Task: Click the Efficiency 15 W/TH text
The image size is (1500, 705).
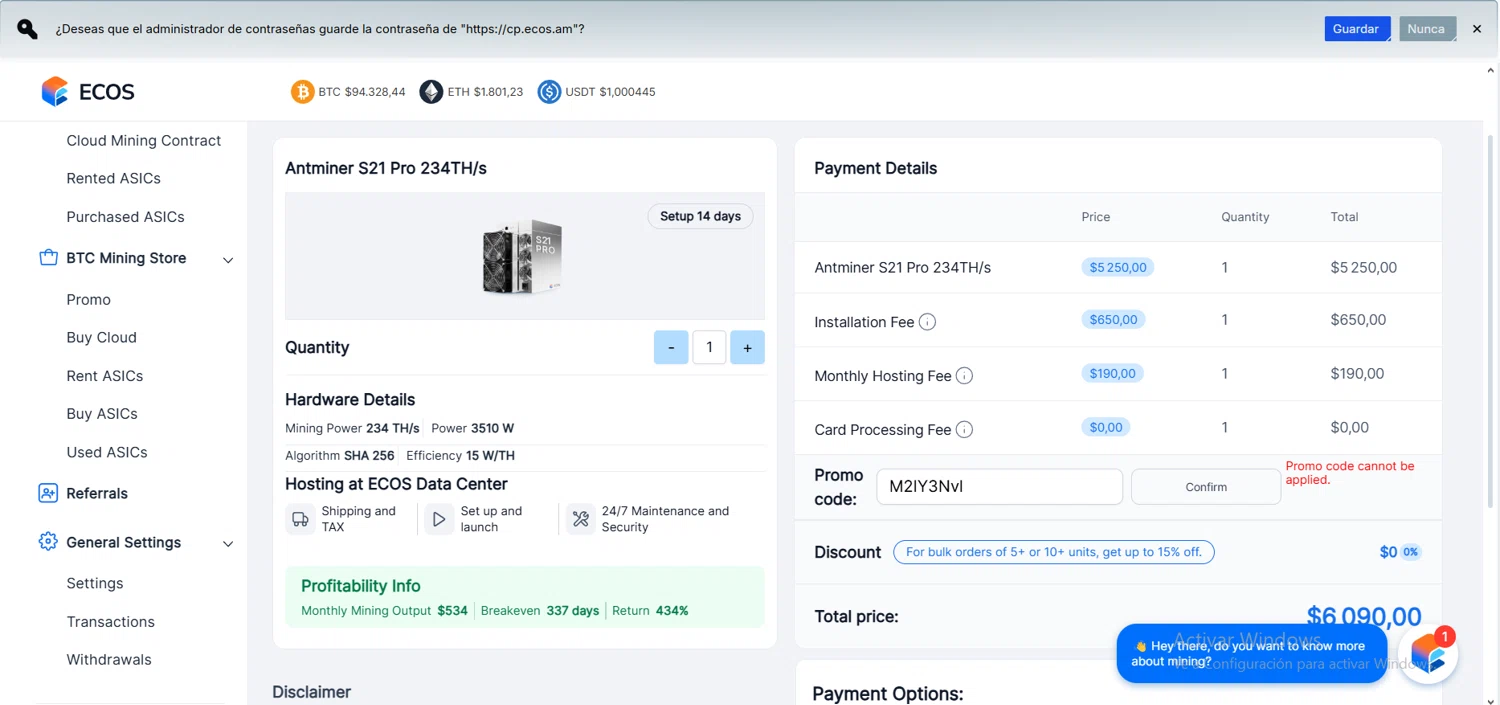Action: coord(460,455)
